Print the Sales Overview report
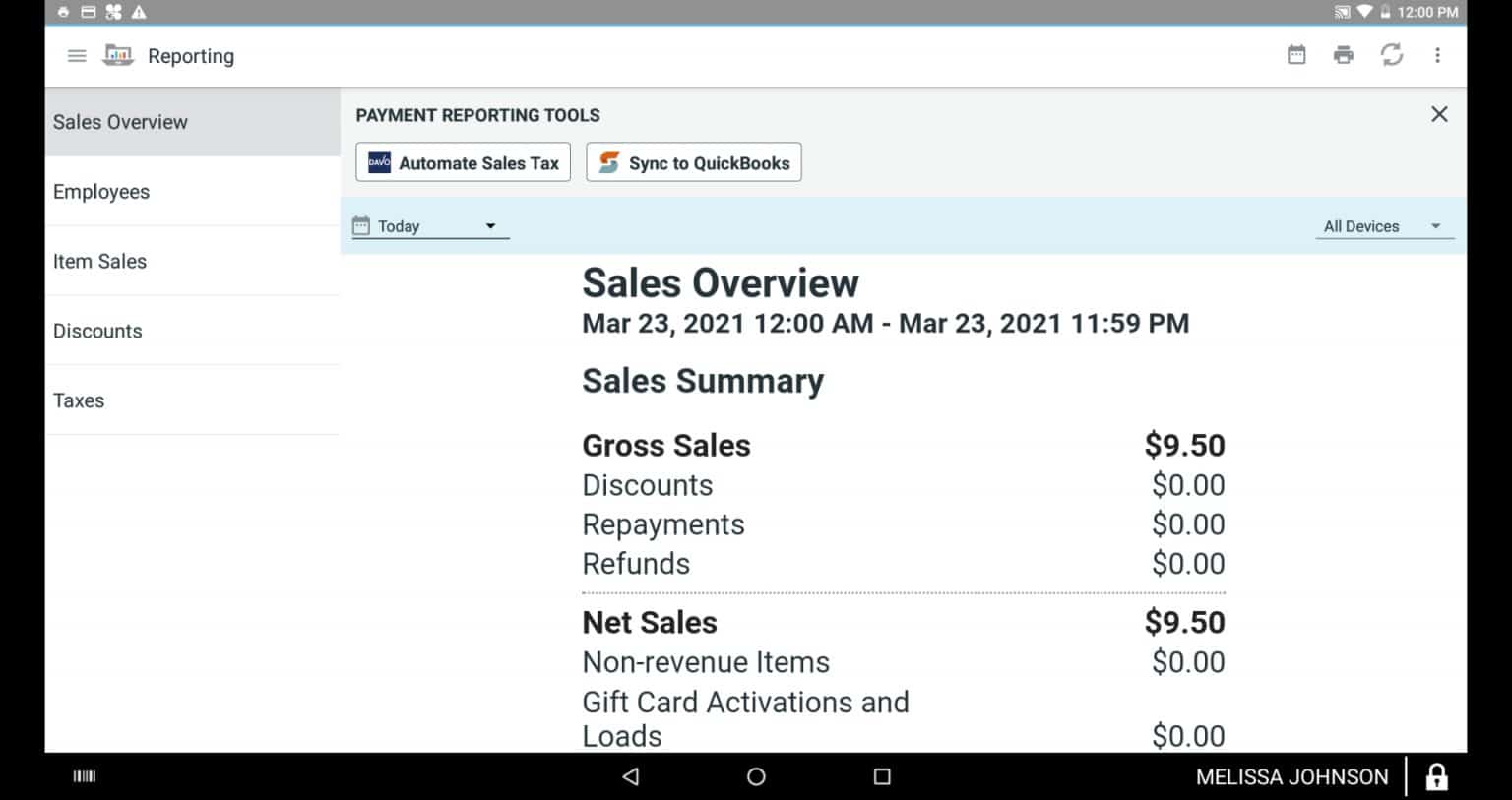 tap(1343, 55)
